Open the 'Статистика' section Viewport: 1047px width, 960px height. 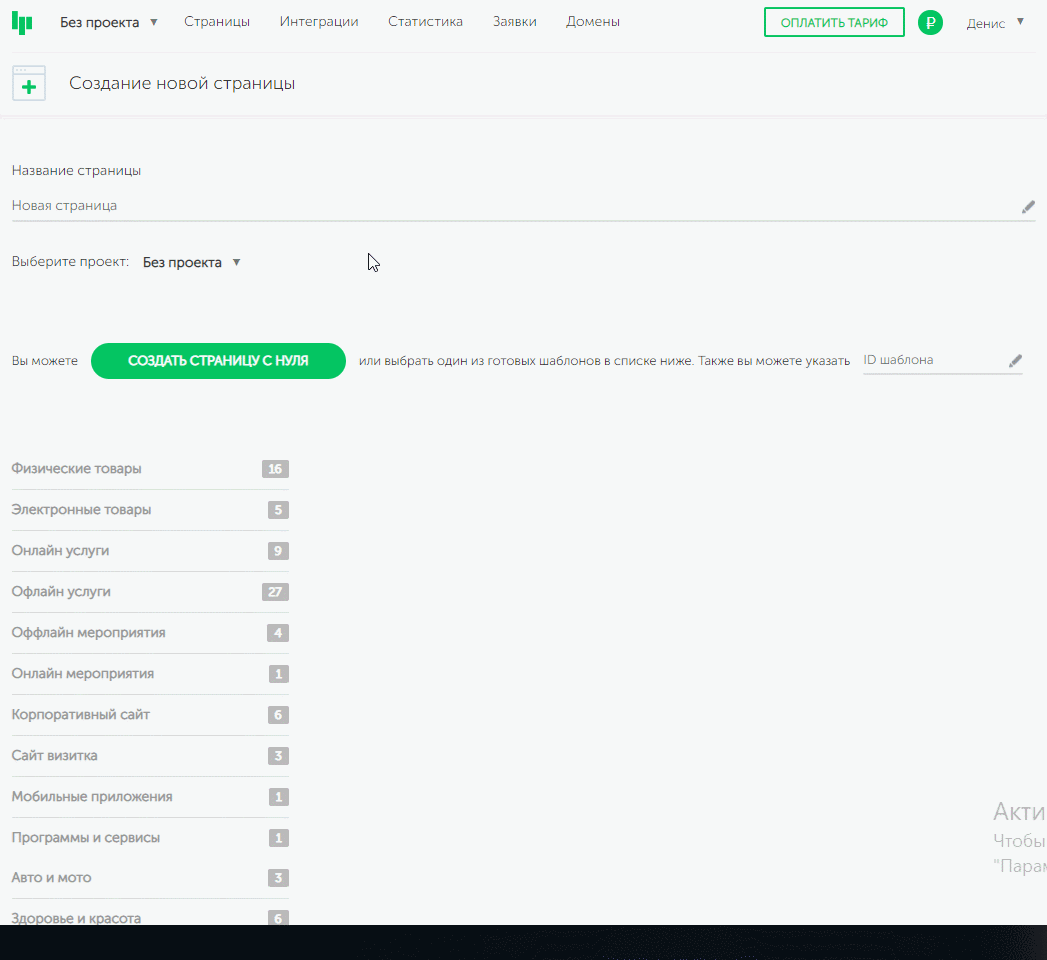pos(425,22)
